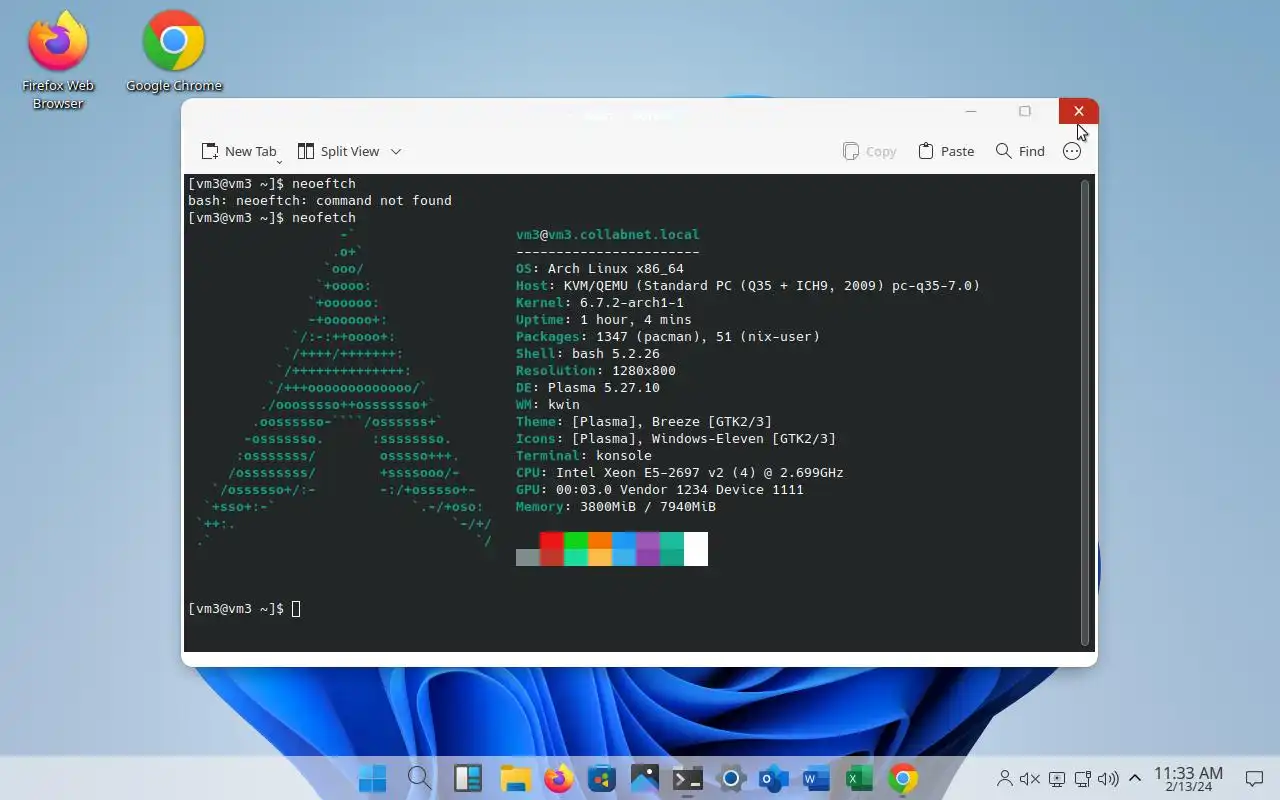
Task: Click the 'Terminal: konsole' line
Action: pyautogui.click(x=584, y=456)
